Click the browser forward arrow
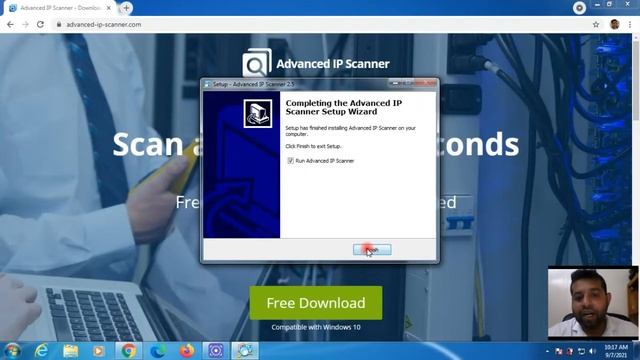Screen dimensions: 640x360 [25, 24]
